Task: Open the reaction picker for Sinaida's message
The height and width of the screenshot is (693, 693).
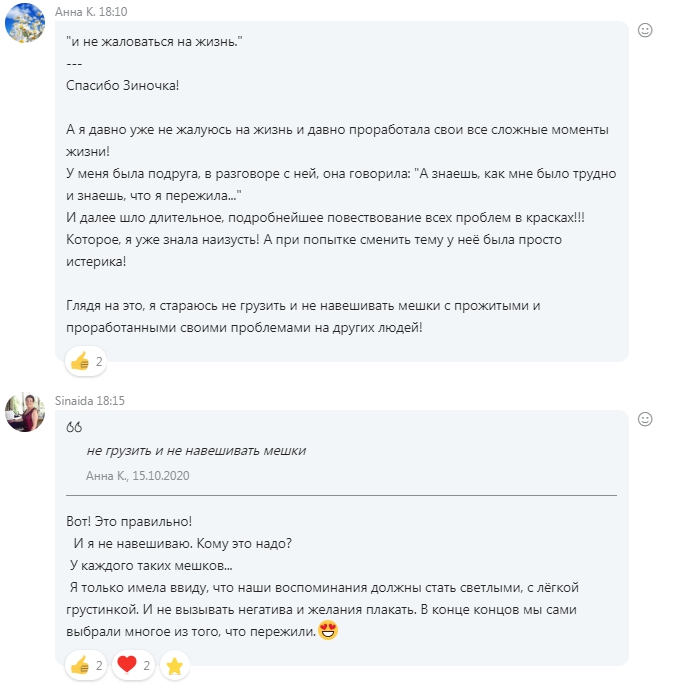Action: coord(645,419)
